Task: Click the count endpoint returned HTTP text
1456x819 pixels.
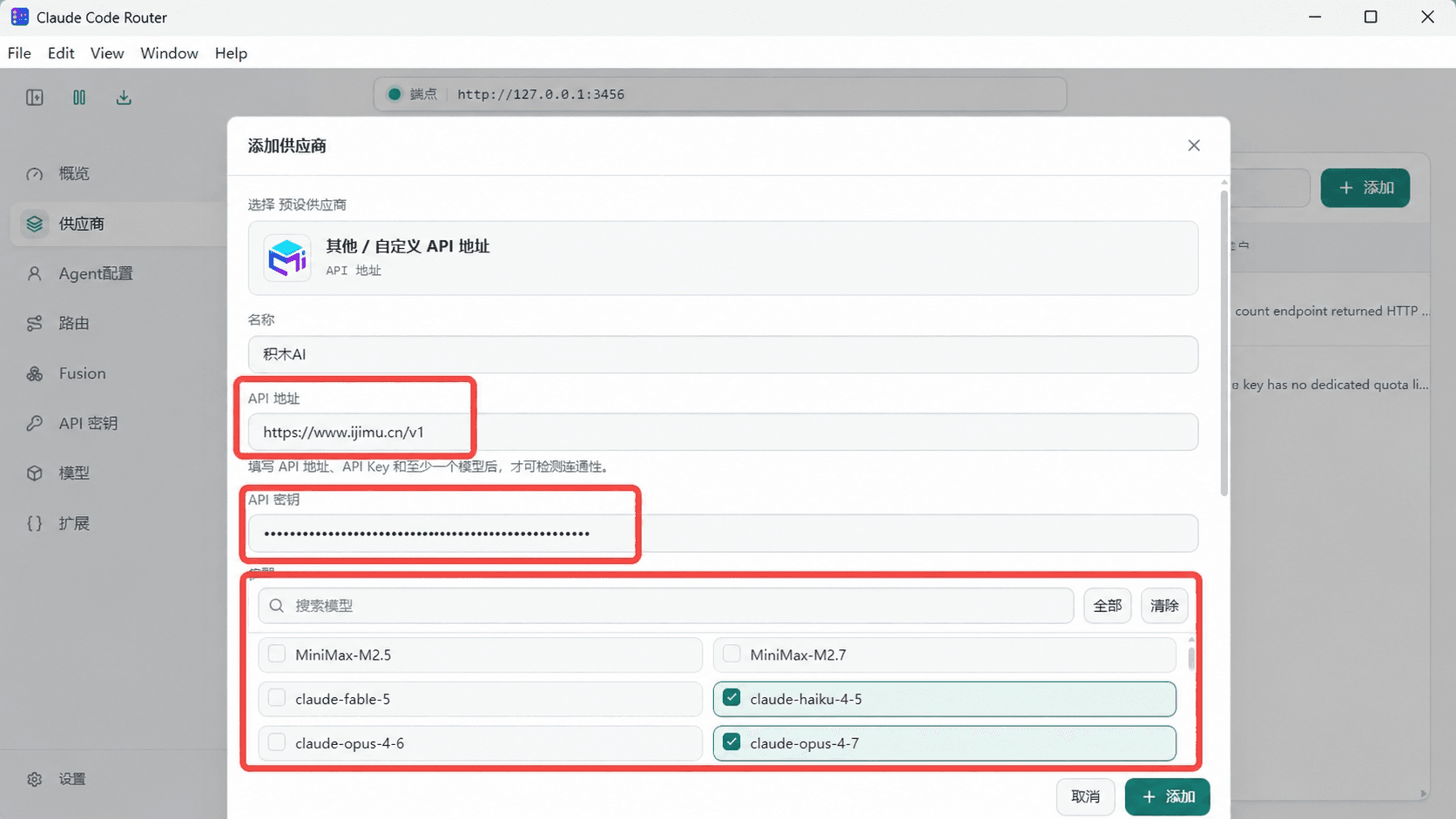Action: 1331,311
